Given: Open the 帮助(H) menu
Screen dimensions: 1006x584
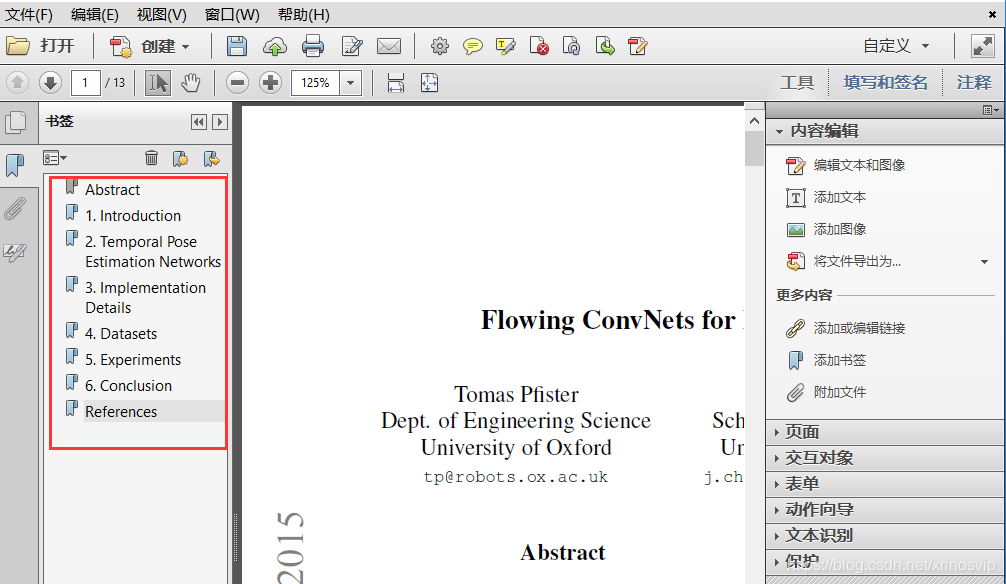Looking at the screenshot, I should pos(303,14).
